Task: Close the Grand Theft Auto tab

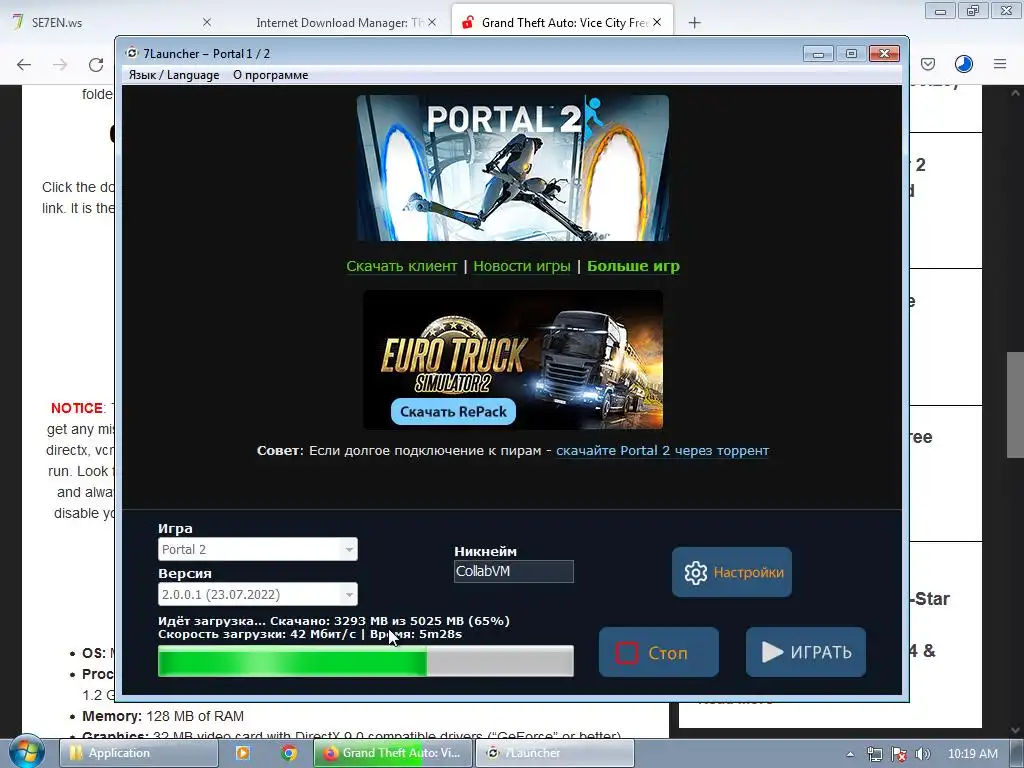Action: pos(657,22)
